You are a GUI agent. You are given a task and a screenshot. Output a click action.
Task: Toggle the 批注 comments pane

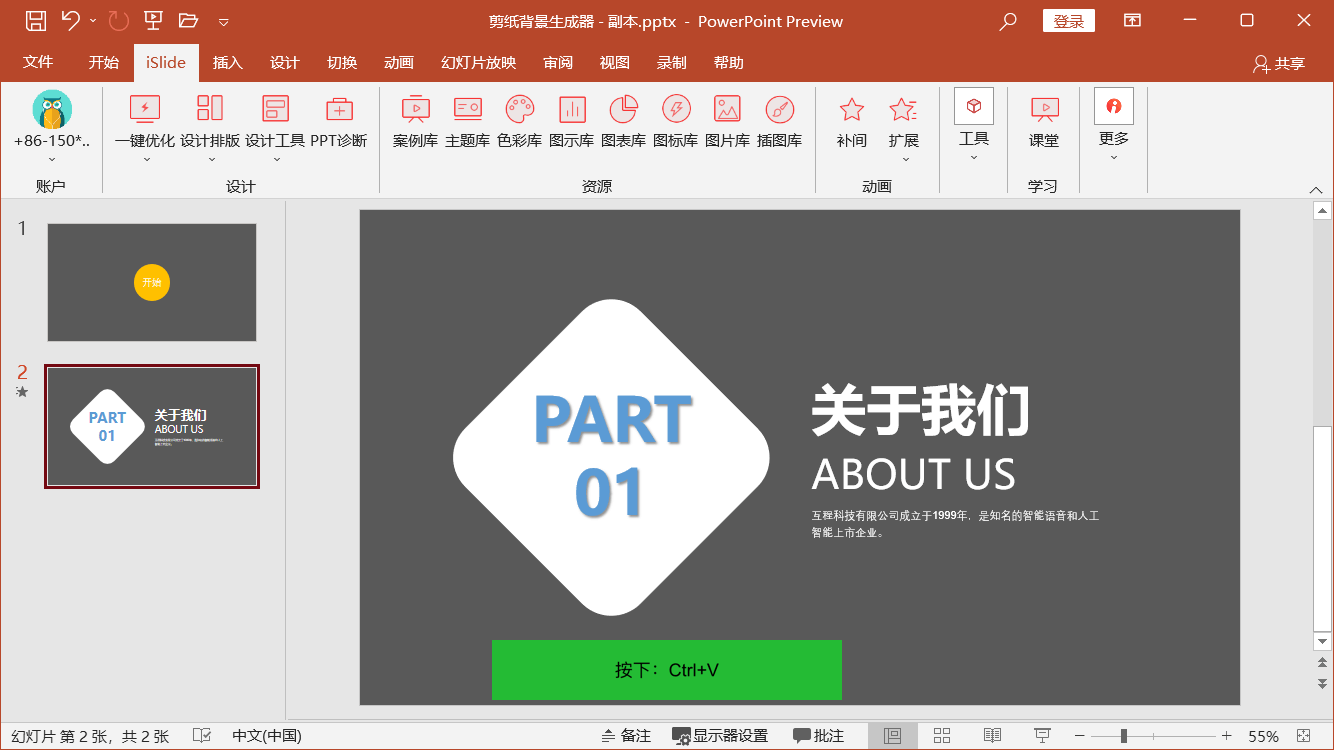[819, 736]
